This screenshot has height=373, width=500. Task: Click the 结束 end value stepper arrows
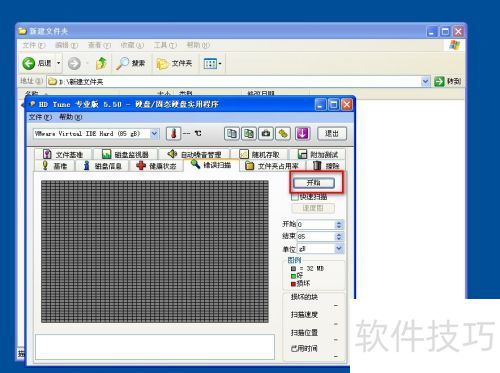pos(339,236)
